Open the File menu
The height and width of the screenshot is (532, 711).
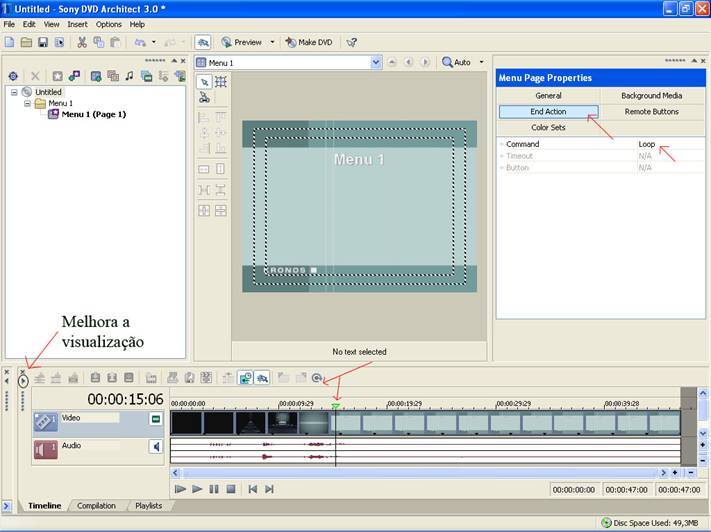(x=9, y=24)
